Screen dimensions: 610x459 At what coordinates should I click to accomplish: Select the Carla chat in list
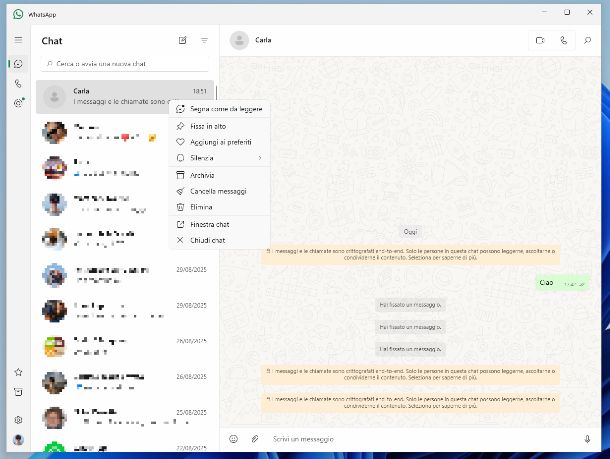coord(124,97)
